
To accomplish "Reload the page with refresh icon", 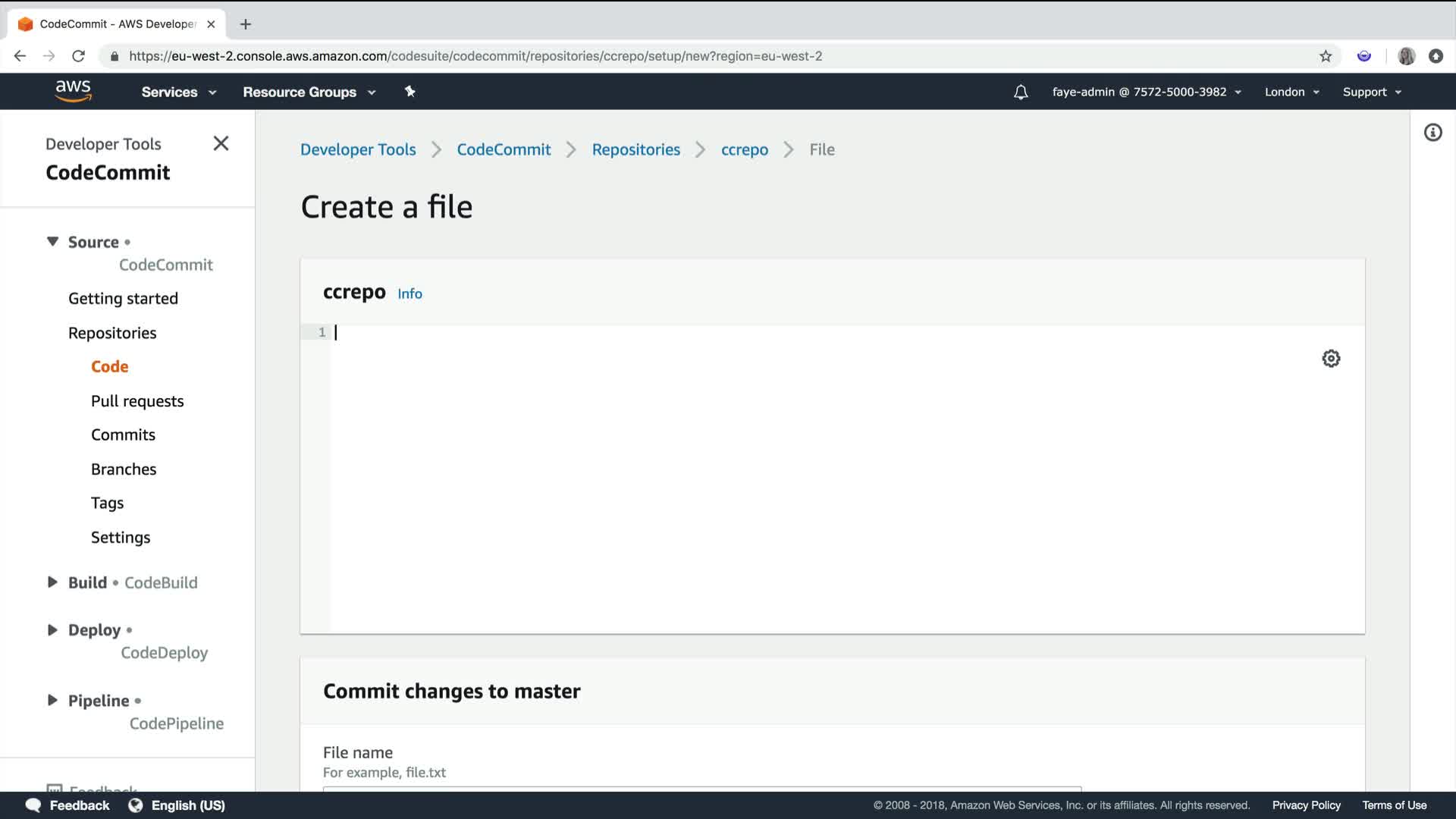I will pos(78,56).
